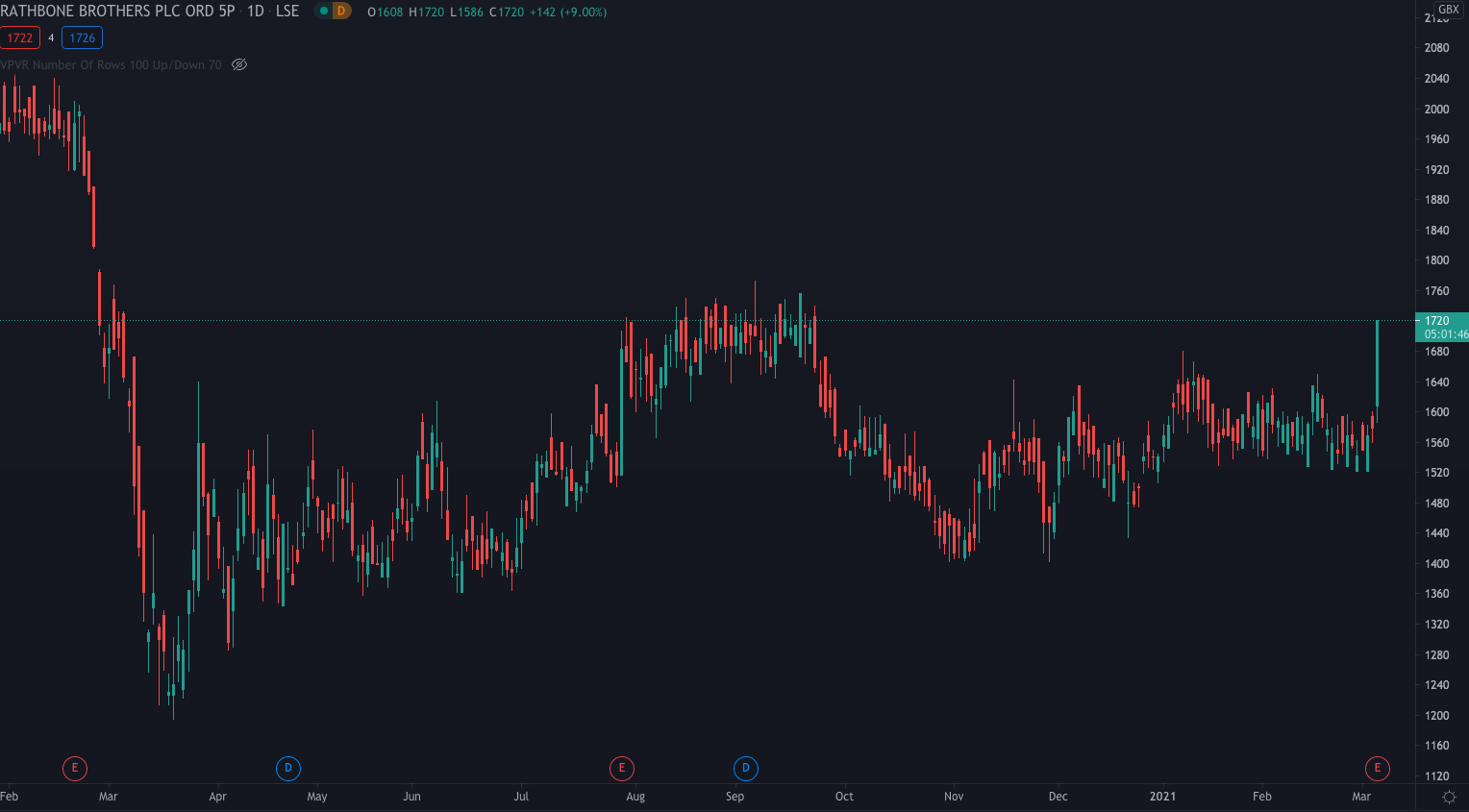Click the Rathbone Brothers PLC symbol title
Screen dimensions: 1469x812
pos(117,12)
